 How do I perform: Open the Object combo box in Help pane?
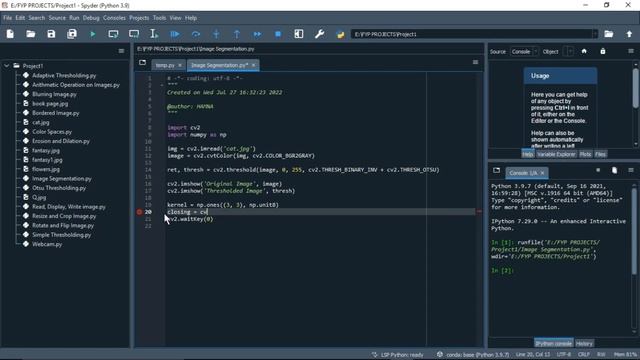(569, 51)
